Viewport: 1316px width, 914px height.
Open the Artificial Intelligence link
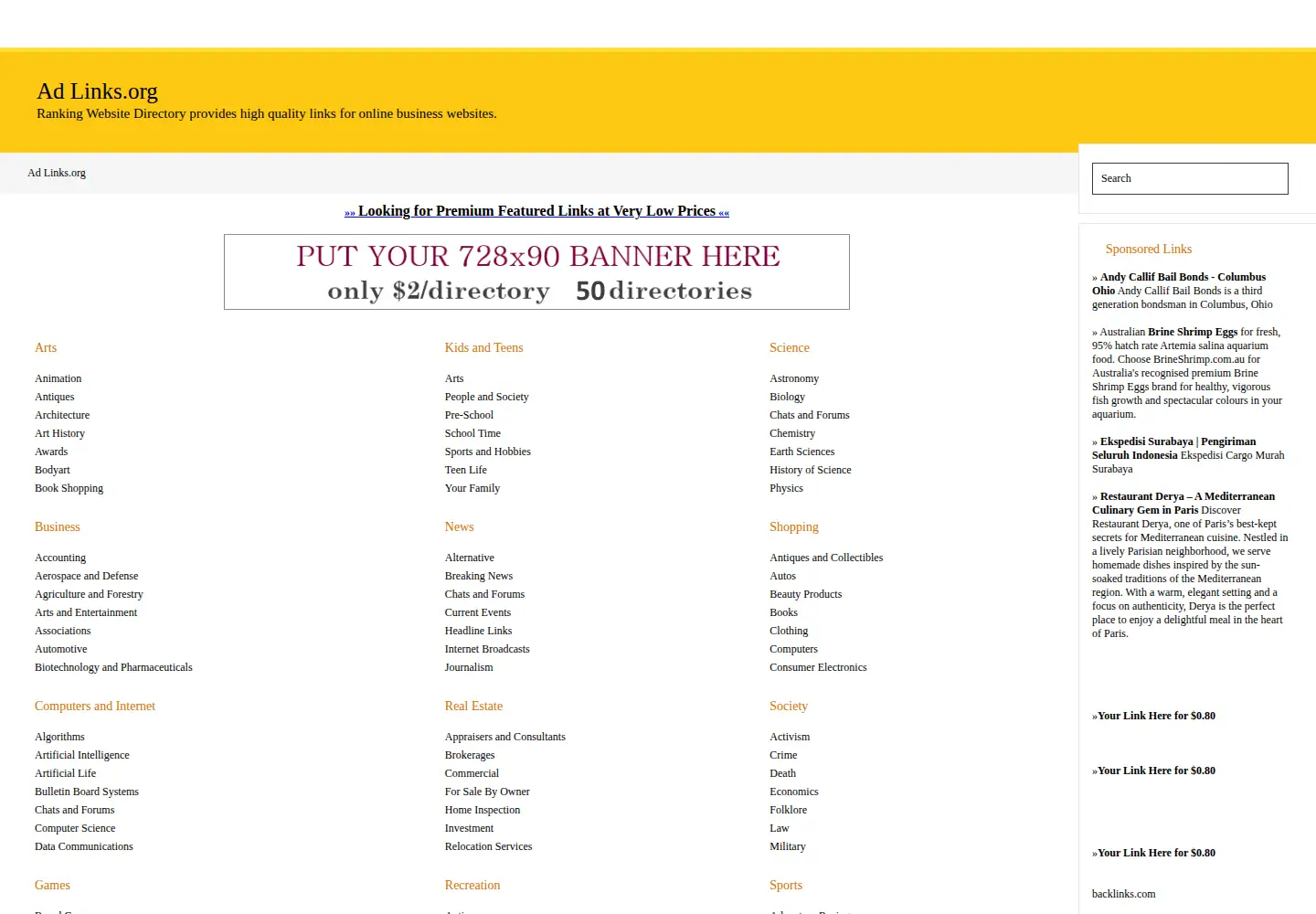(x=82, y=755)
